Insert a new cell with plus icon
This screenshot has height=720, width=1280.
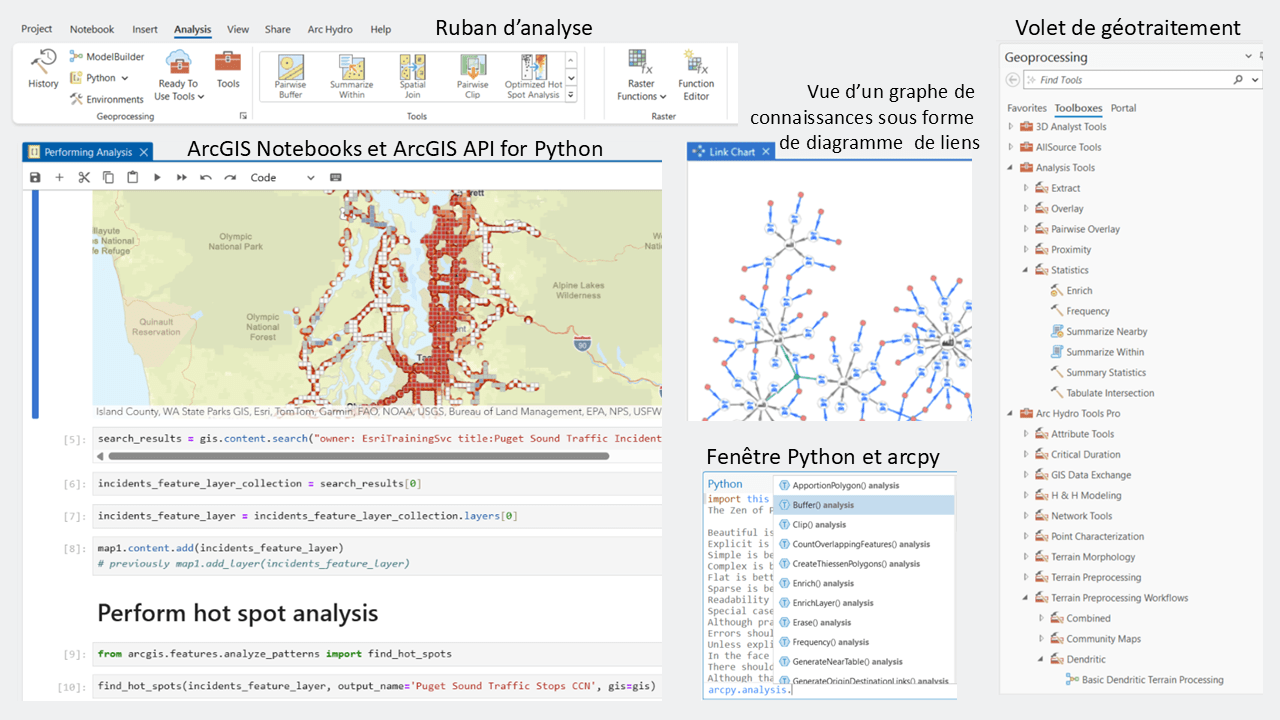coord(59,177)
